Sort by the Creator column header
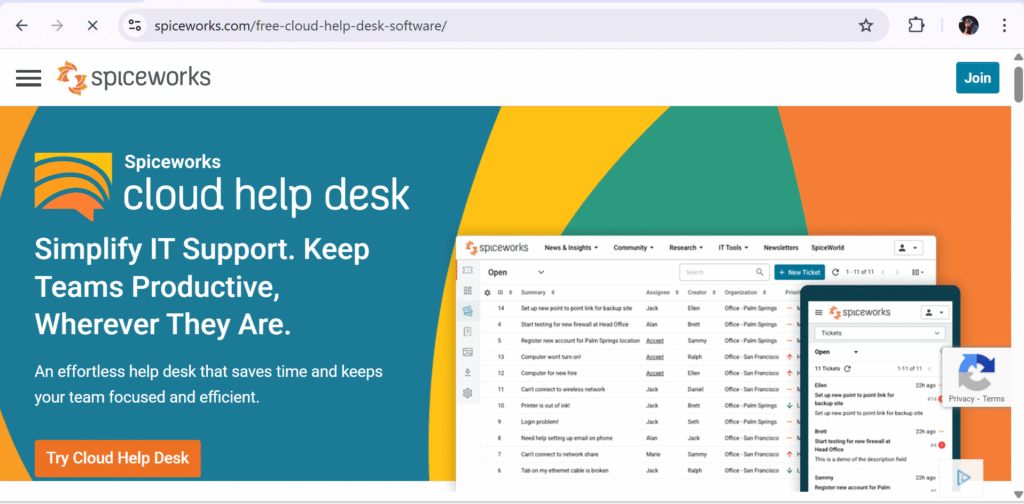The width and height of the screenshot is (1024, 504). pyautogui.click(x=702, y=292)
